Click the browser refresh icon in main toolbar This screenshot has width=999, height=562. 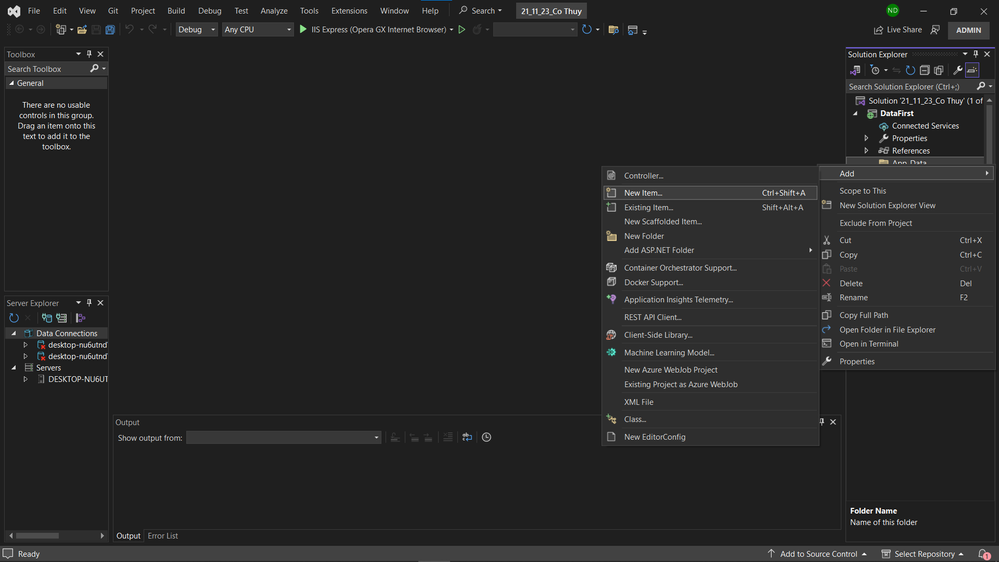click(587, 29)
